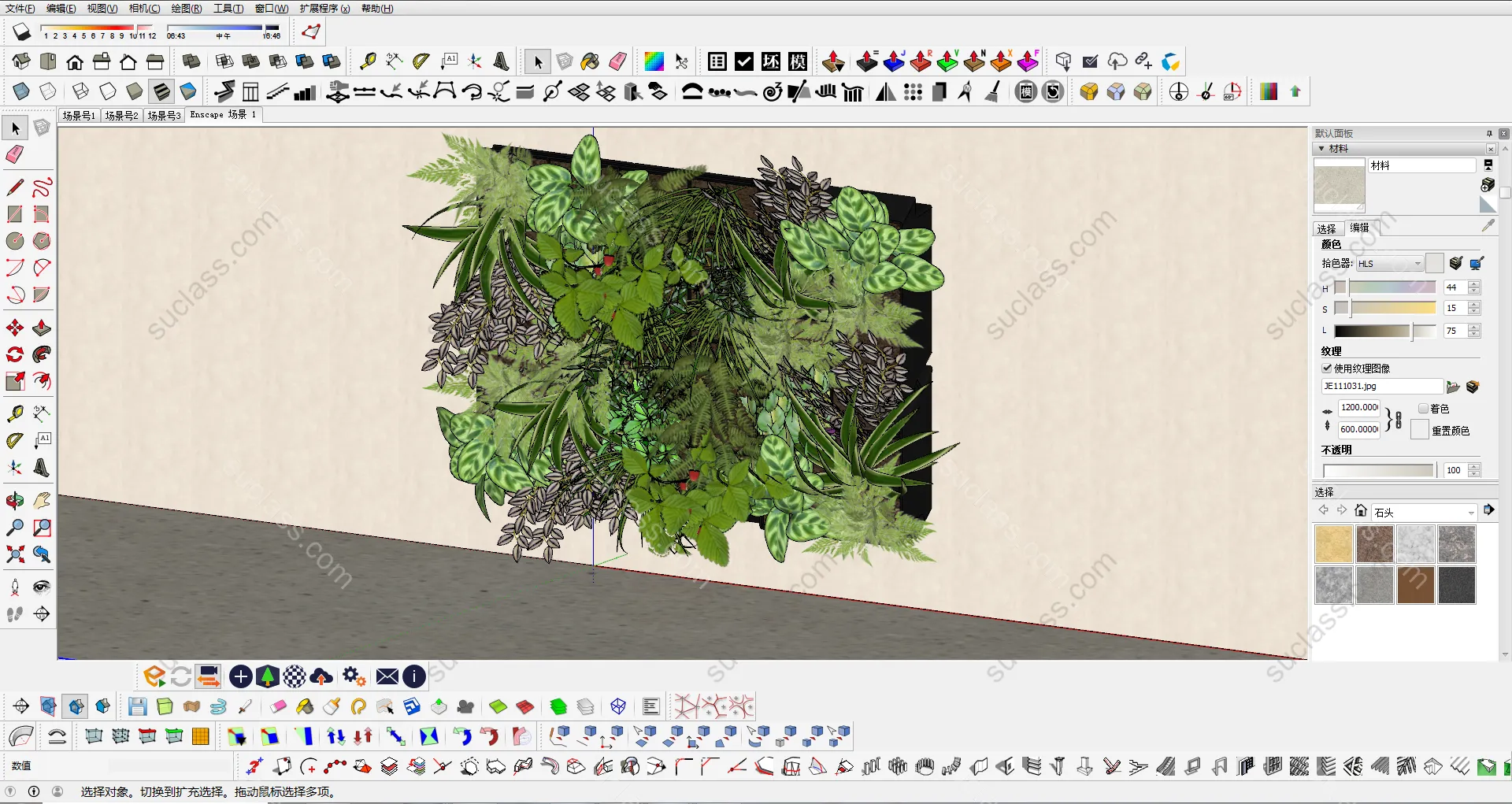
Task: Uncheck the 使用纹理图像 checkbox
Action: tap(1327, 369)
